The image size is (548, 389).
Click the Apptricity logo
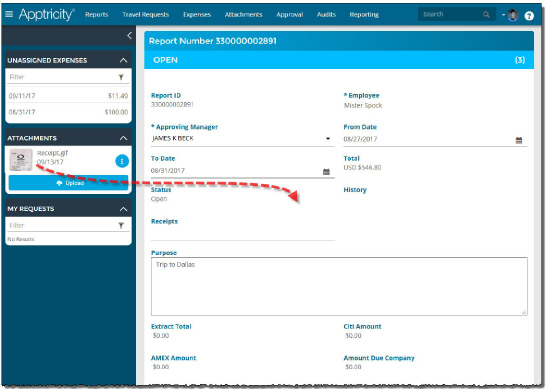pyautogui.click(x=46, y=15)
